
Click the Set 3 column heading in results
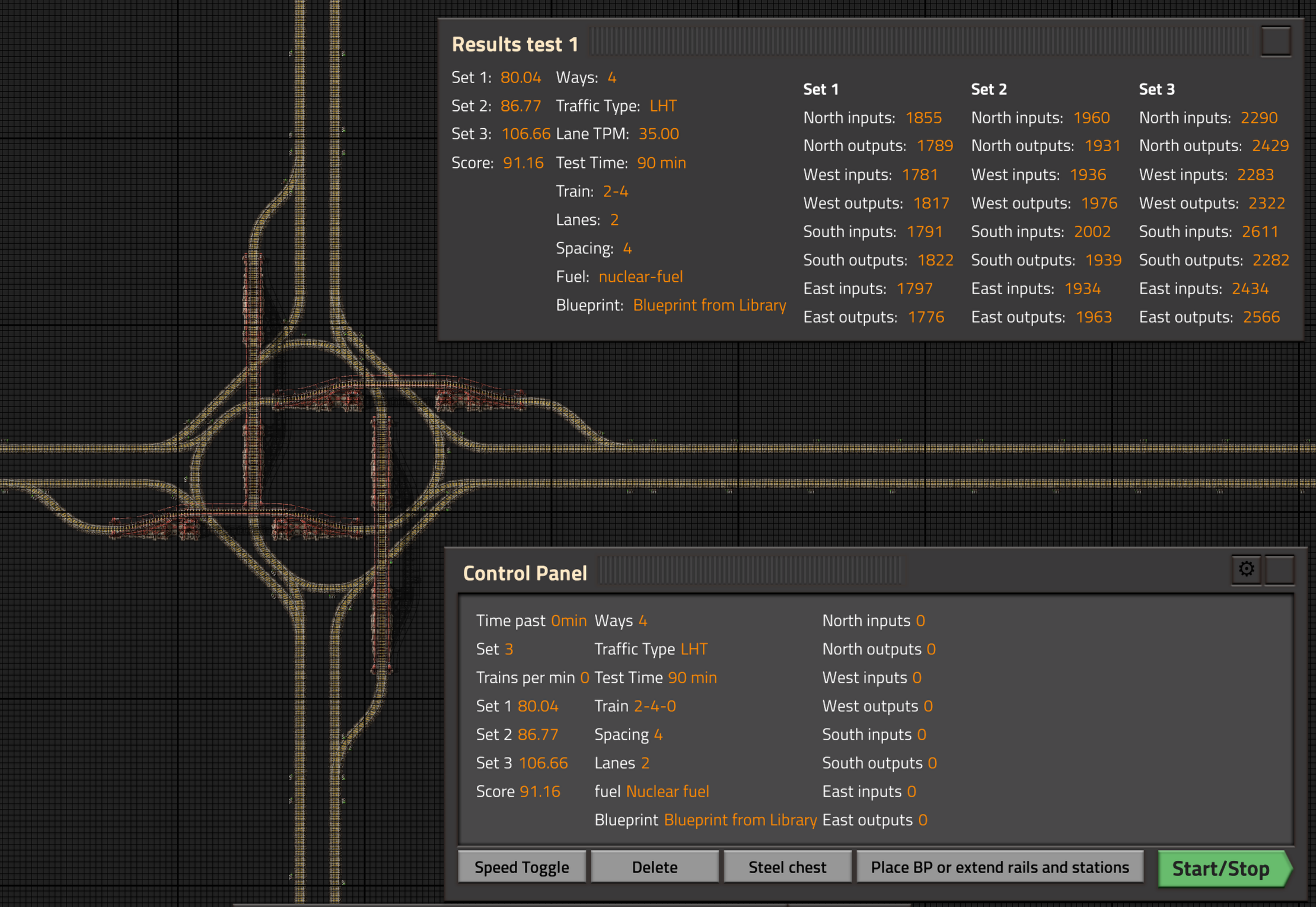(1156, 89)
